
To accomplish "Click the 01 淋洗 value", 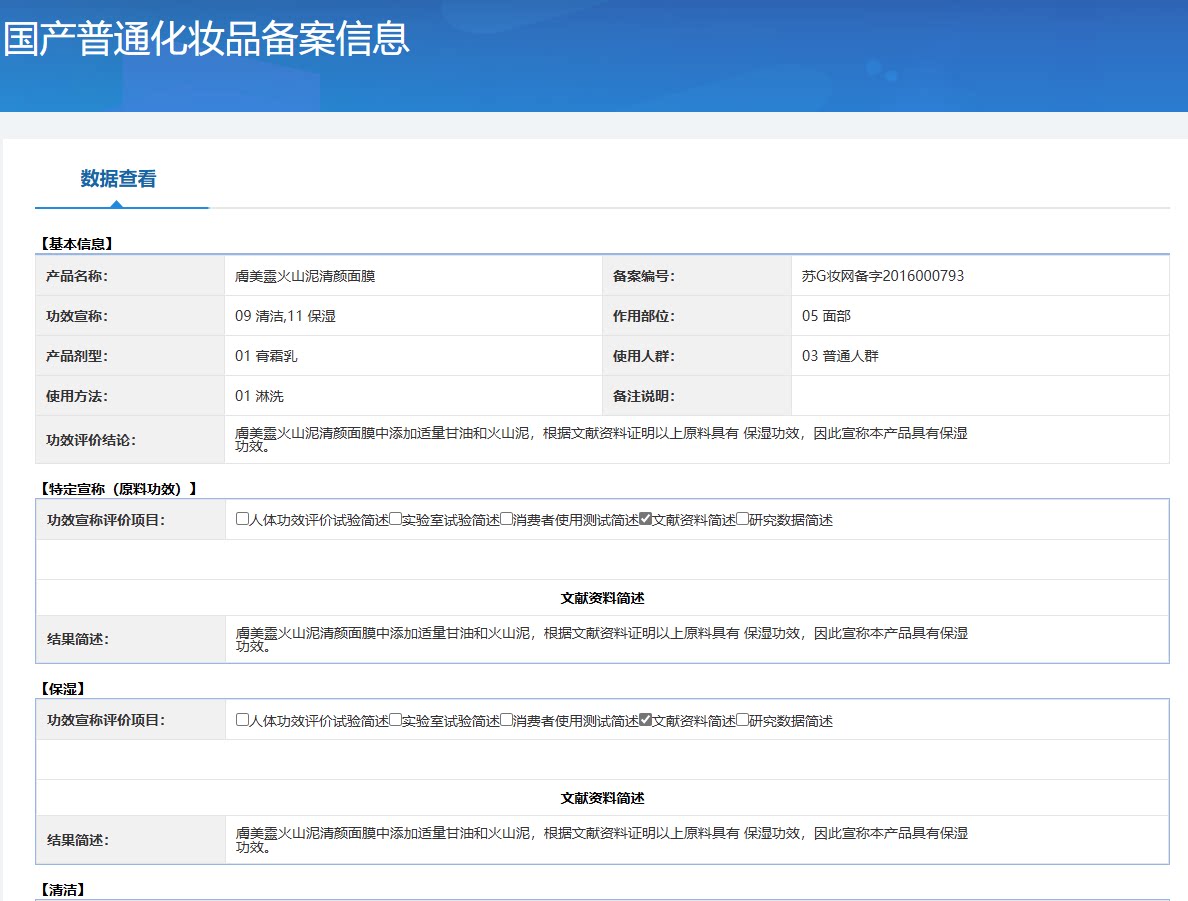I will coord(259,396).
